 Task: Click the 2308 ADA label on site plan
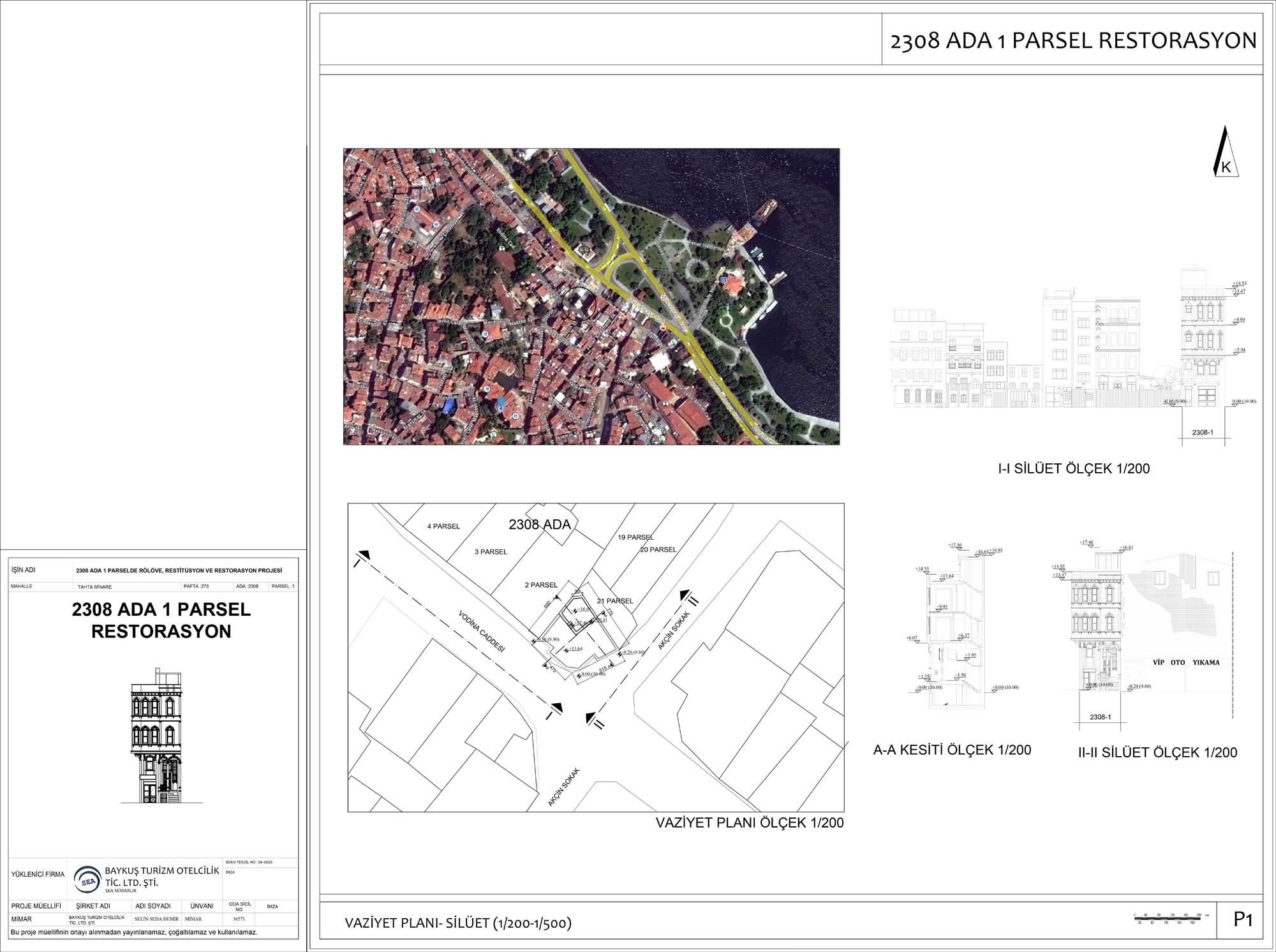point(539,525)
